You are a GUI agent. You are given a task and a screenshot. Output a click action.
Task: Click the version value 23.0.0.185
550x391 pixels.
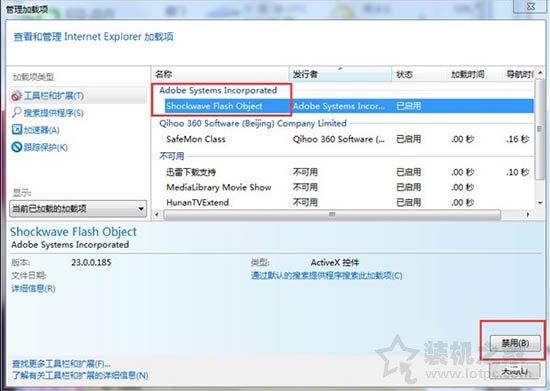click(x=91, y=262)
